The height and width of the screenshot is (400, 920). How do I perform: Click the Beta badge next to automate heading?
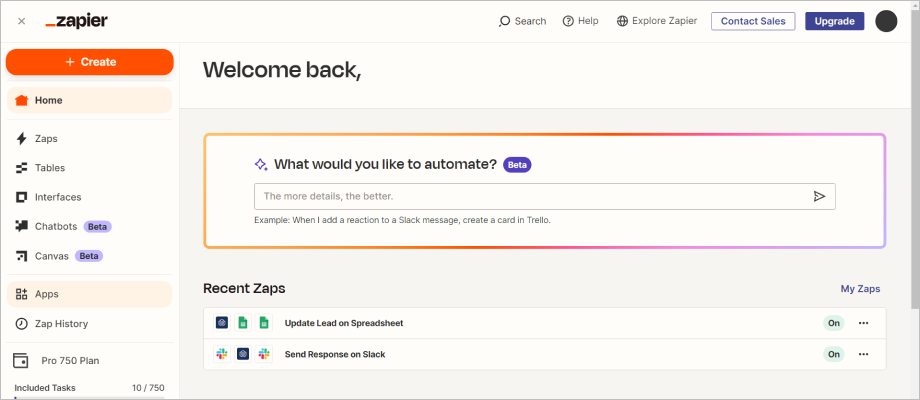click(x=517, y=165)
